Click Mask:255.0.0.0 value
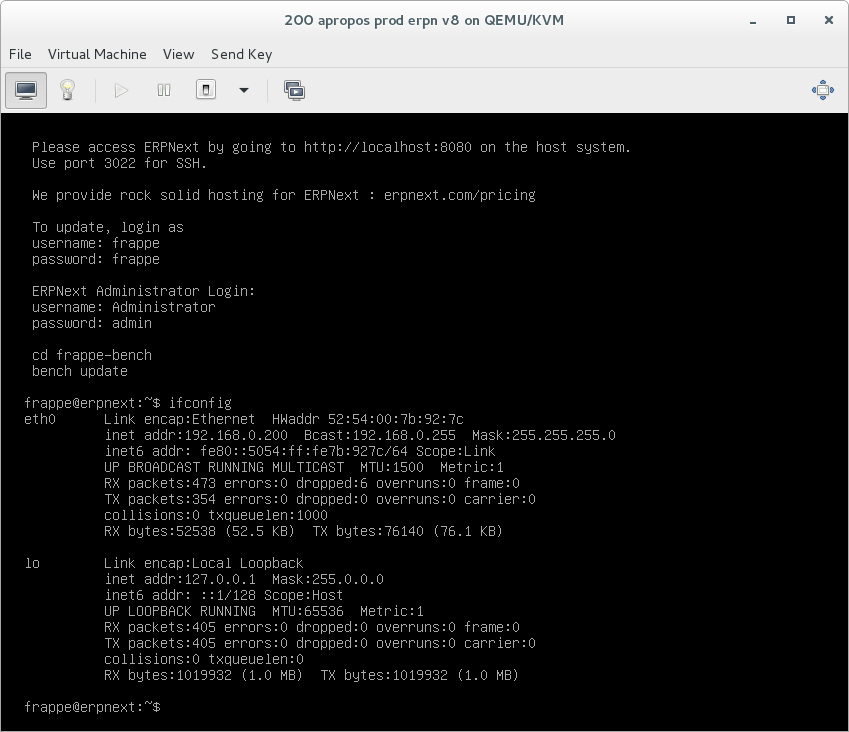 (x=328, y=580)
